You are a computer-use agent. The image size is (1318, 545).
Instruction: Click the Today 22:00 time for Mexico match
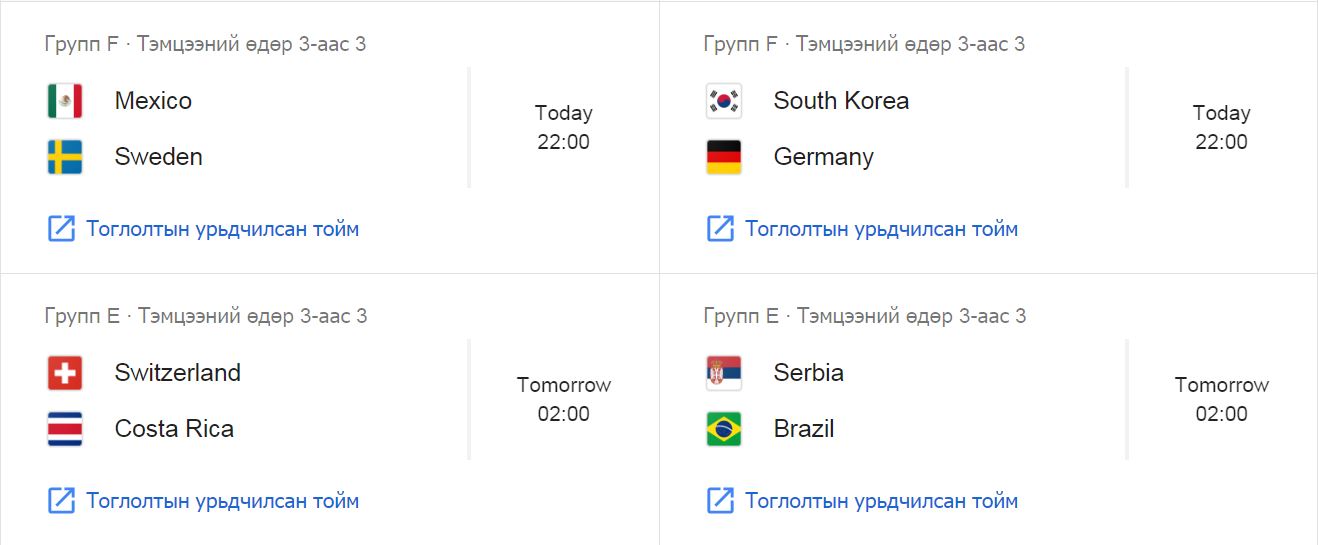tap(564, 127)
